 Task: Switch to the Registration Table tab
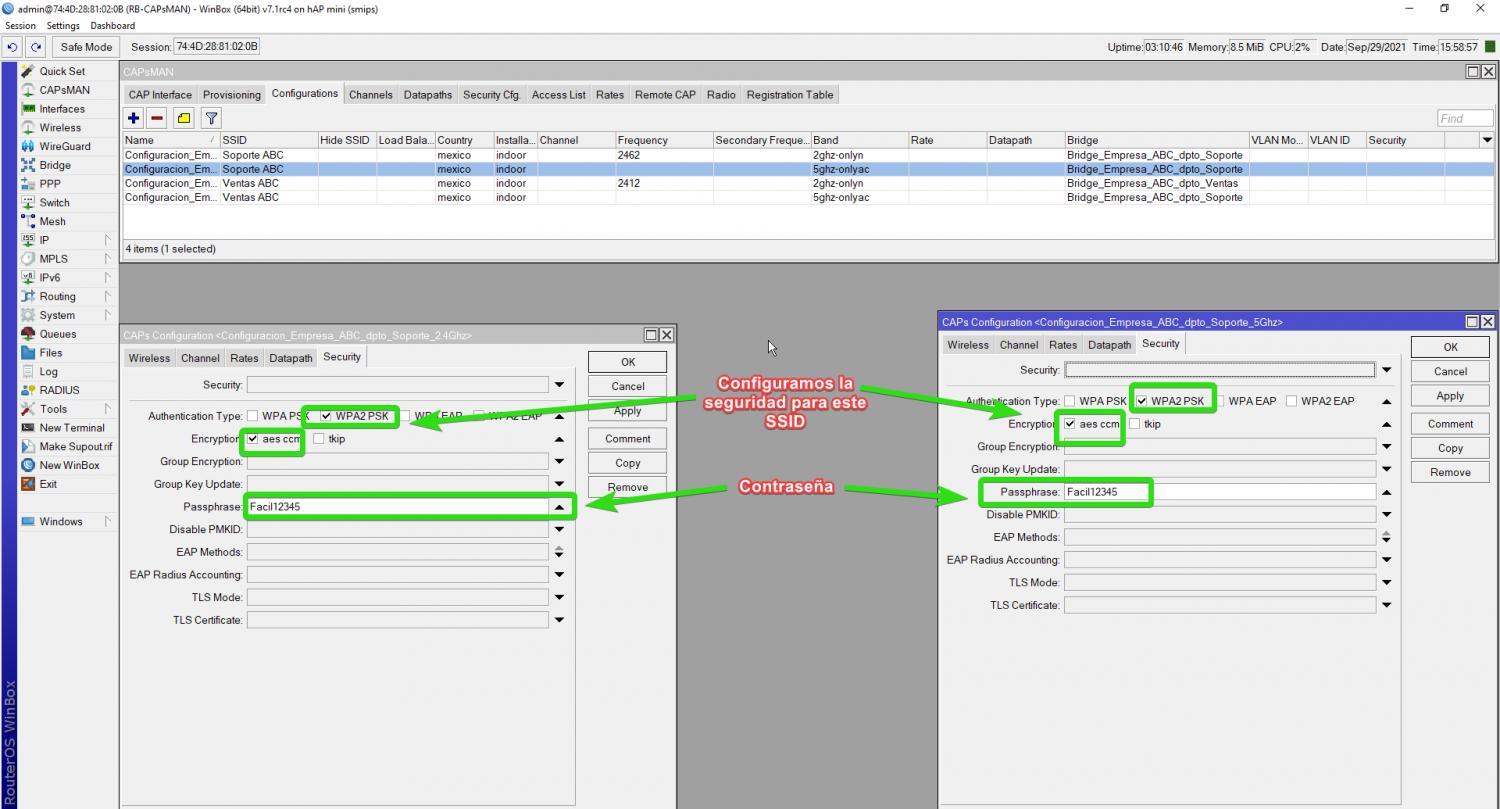coord(789,95)
